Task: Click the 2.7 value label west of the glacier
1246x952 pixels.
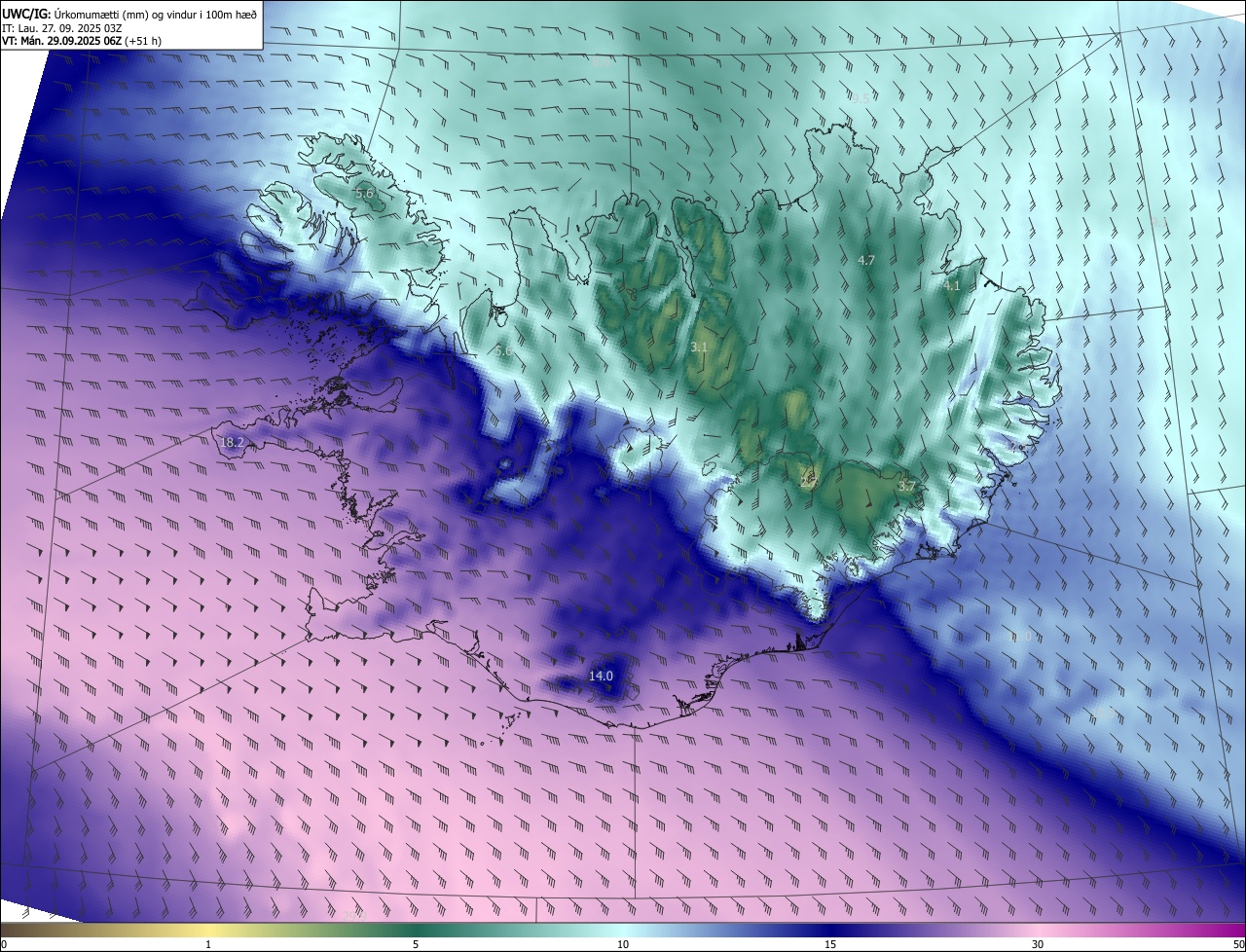Action: 809,481
